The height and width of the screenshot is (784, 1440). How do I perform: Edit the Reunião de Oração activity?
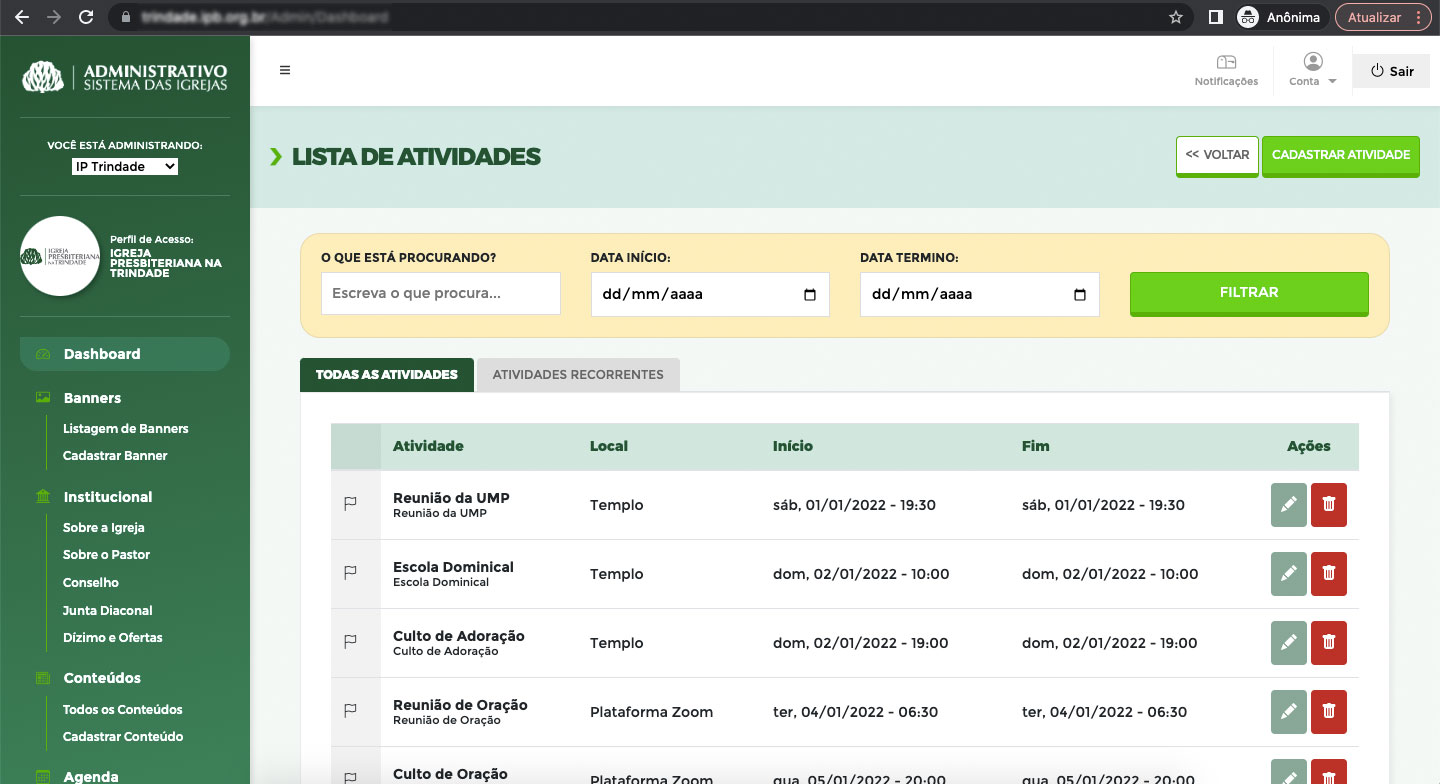click(x=1288, y=712)
